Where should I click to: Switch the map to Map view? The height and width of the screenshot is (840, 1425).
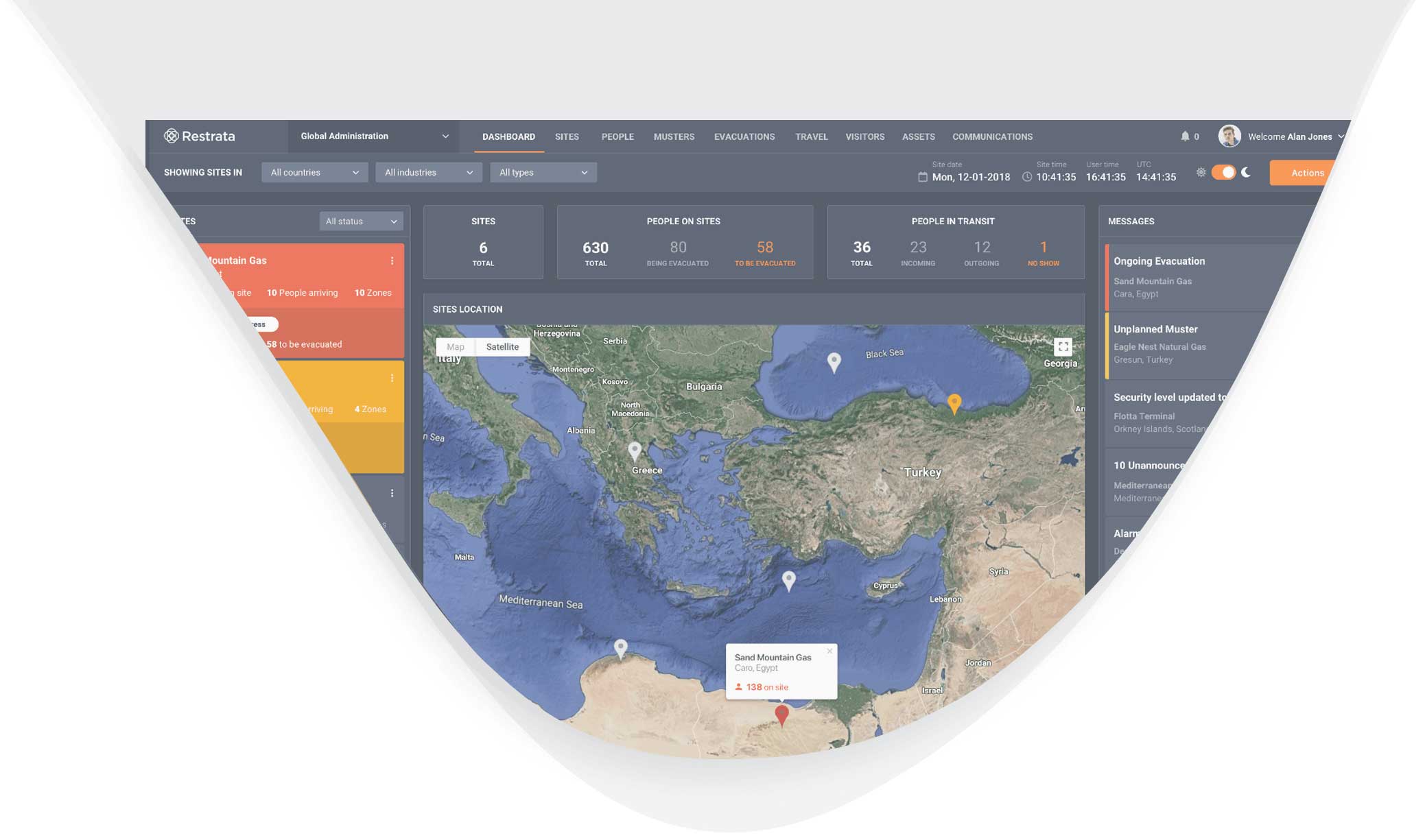(x=456, y=347)
